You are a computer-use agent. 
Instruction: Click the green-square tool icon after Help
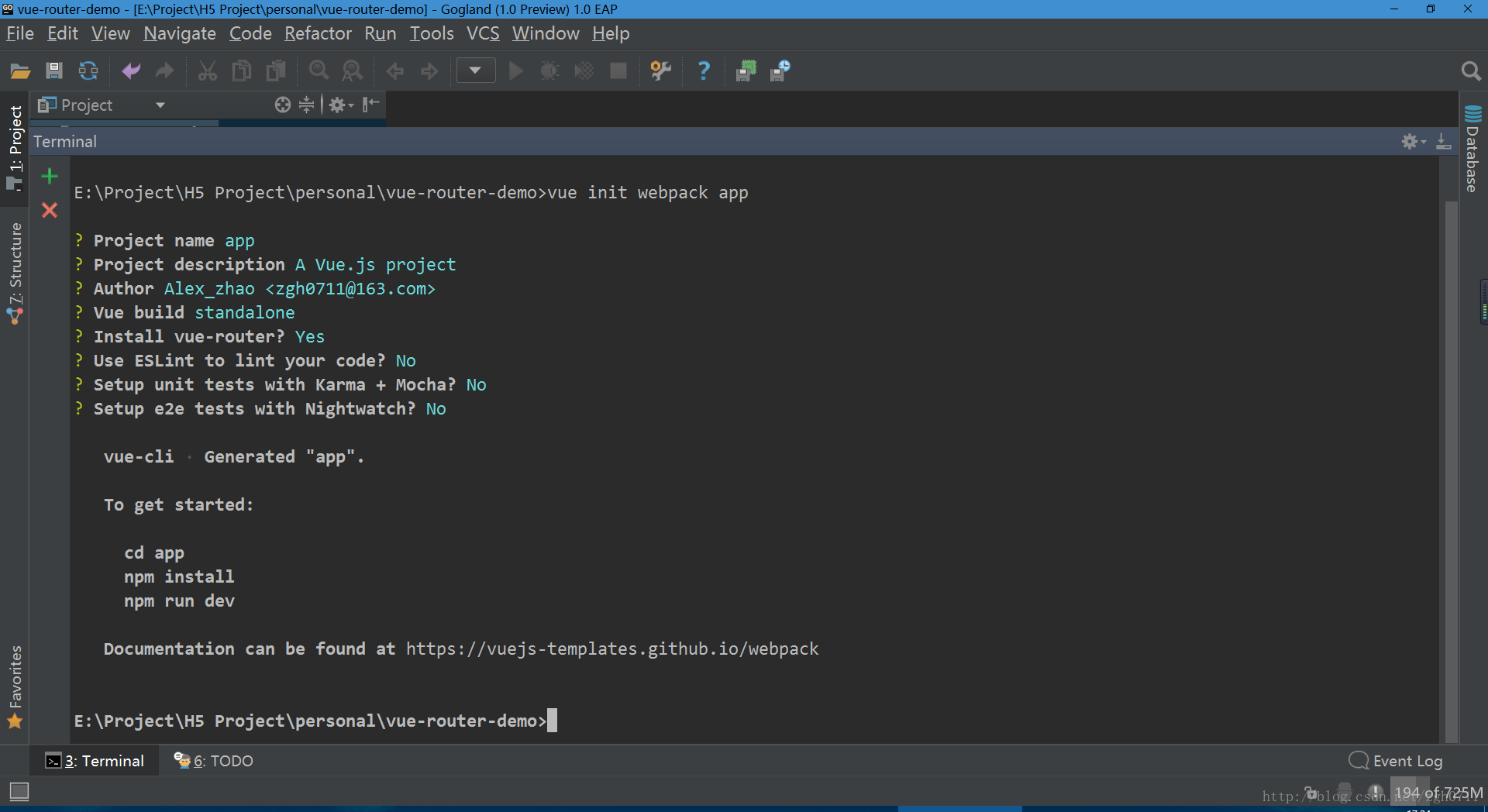point(746,71)
